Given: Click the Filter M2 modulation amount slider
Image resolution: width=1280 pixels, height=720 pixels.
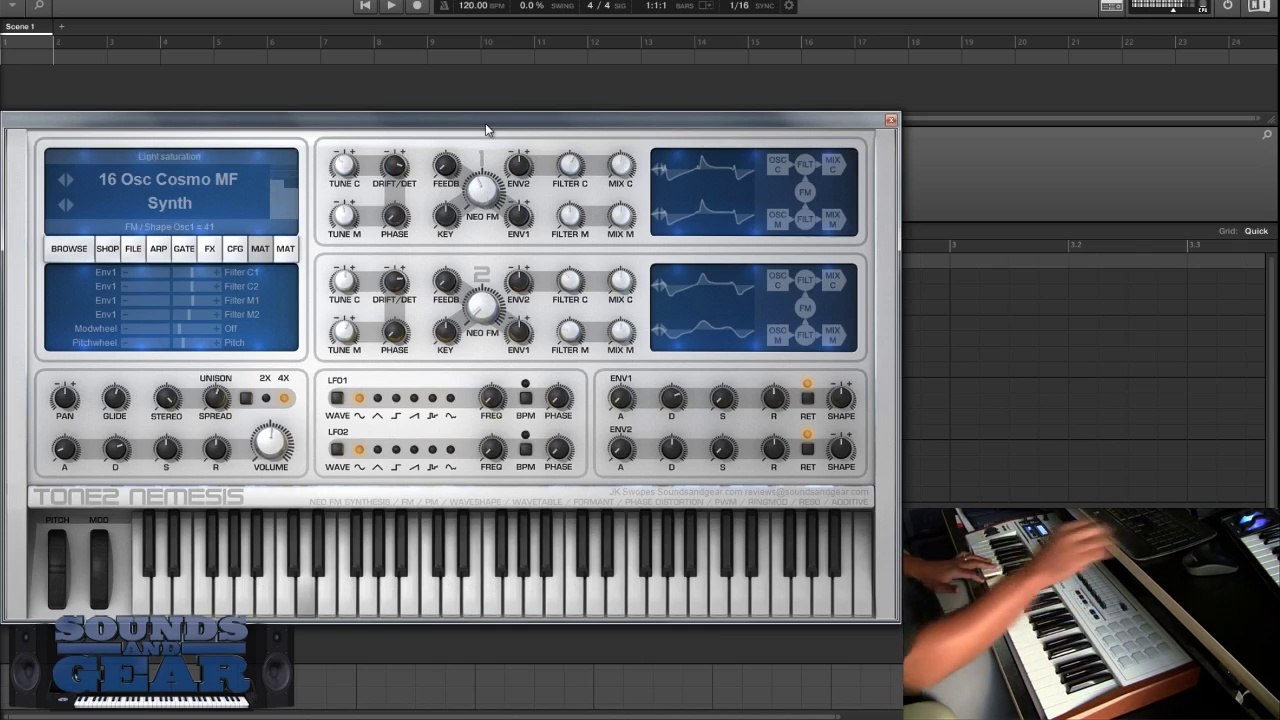Looking at the screenshot, I should [171, 314].
